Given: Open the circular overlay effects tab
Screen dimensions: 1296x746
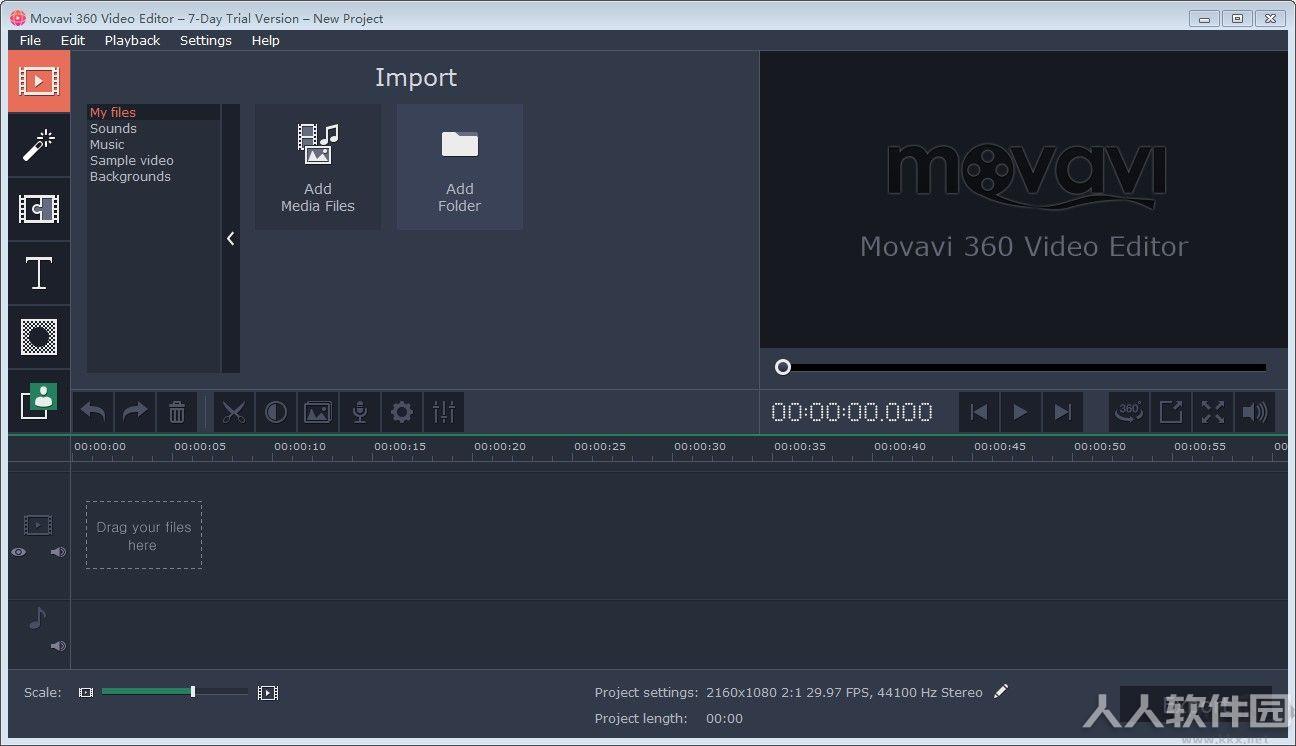Looking at the screenshot, I should (x=39, y=337).
